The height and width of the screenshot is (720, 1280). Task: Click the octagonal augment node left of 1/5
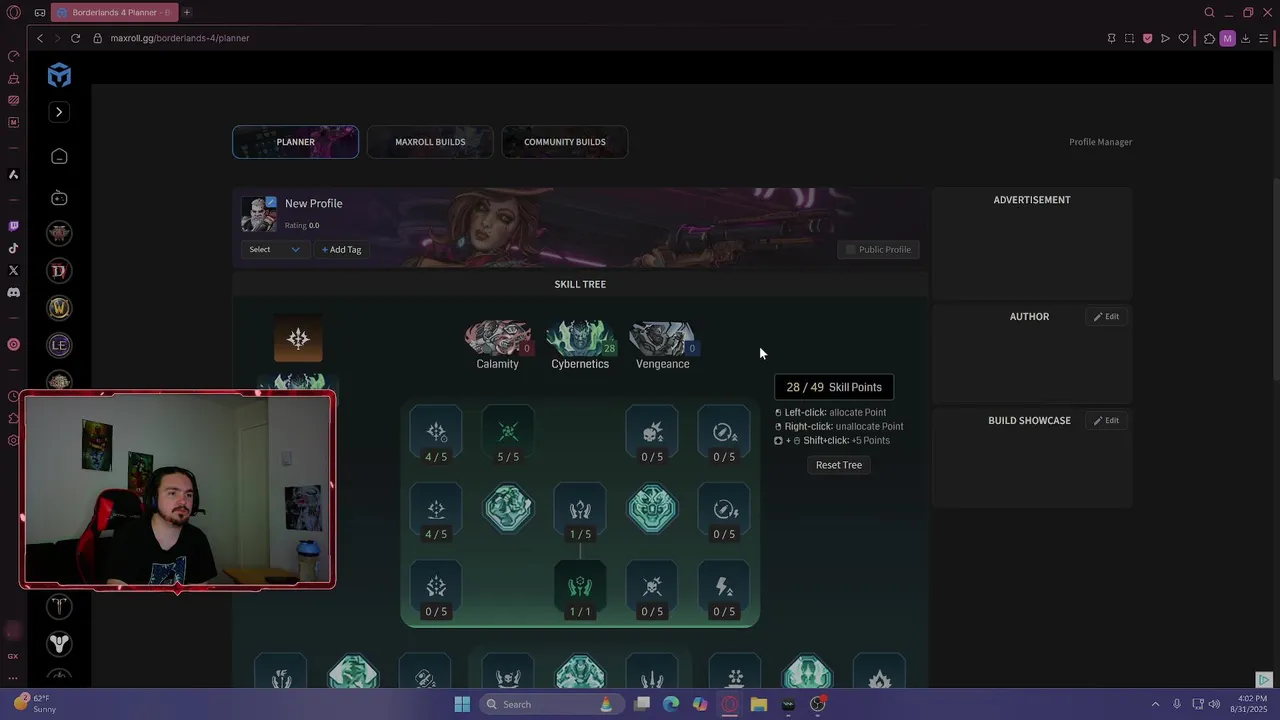(508, 508)
